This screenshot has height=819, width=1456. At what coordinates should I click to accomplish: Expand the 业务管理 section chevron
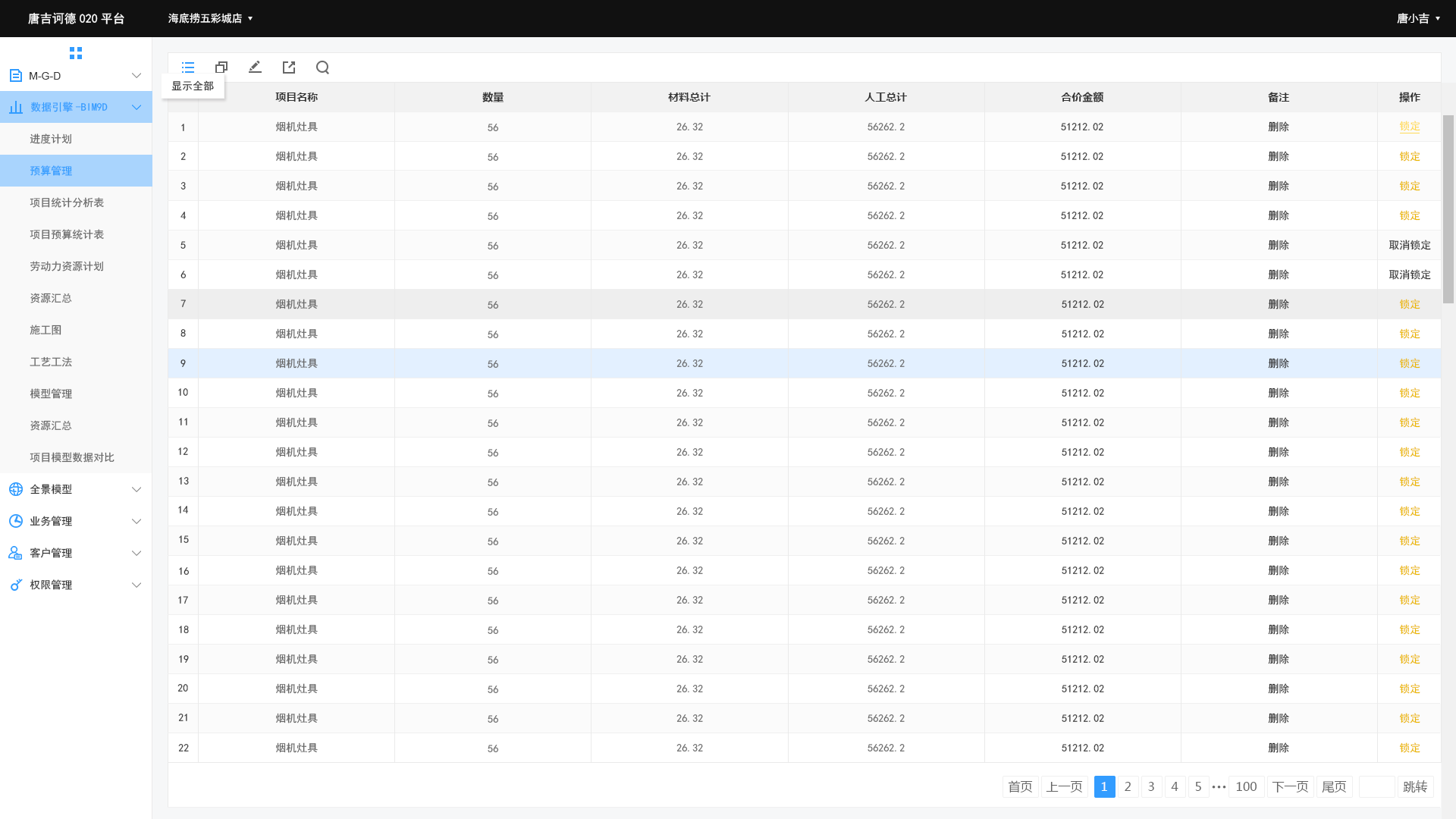(136, 521)
